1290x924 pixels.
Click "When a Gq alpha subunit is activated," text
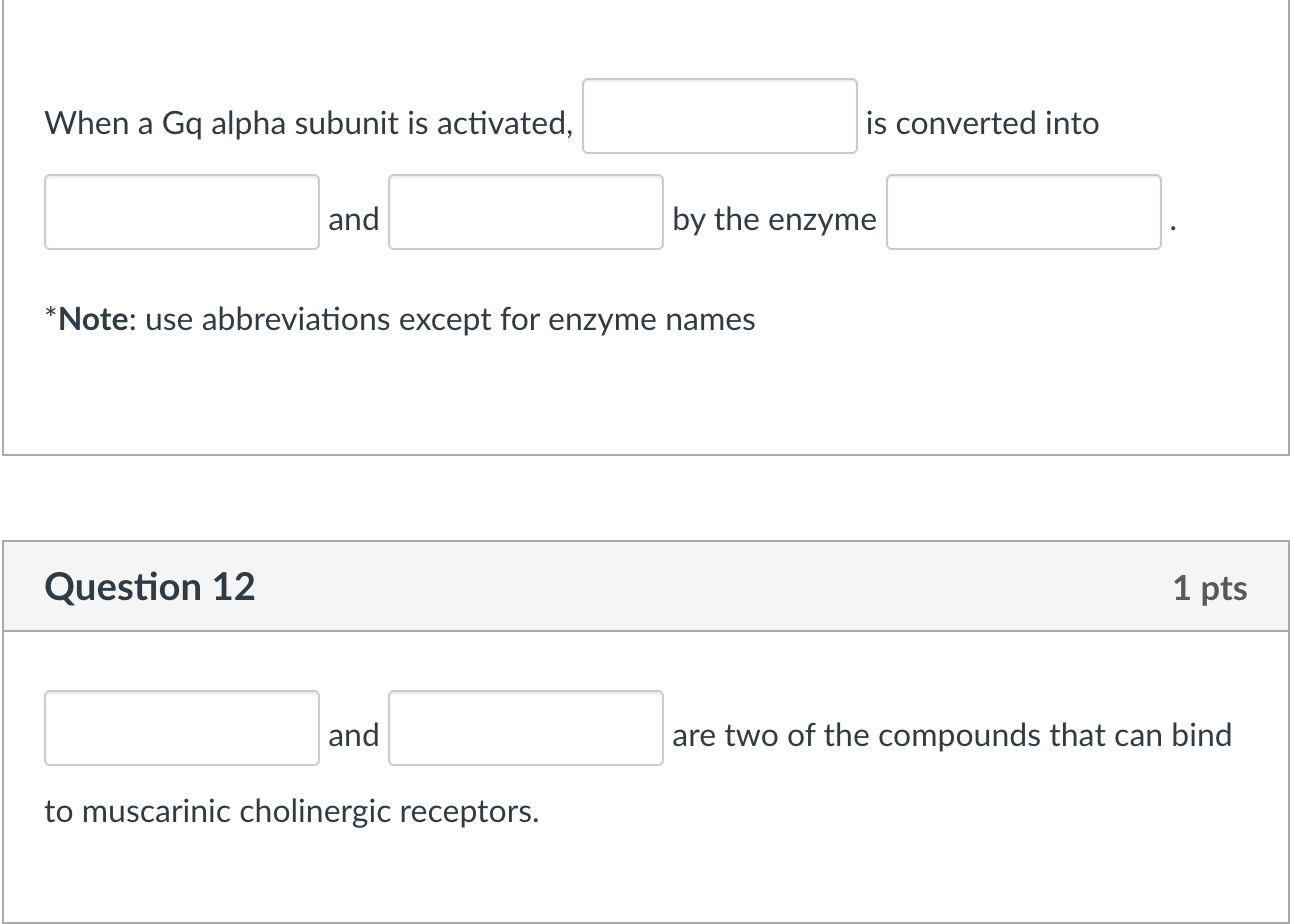(308, 124)
